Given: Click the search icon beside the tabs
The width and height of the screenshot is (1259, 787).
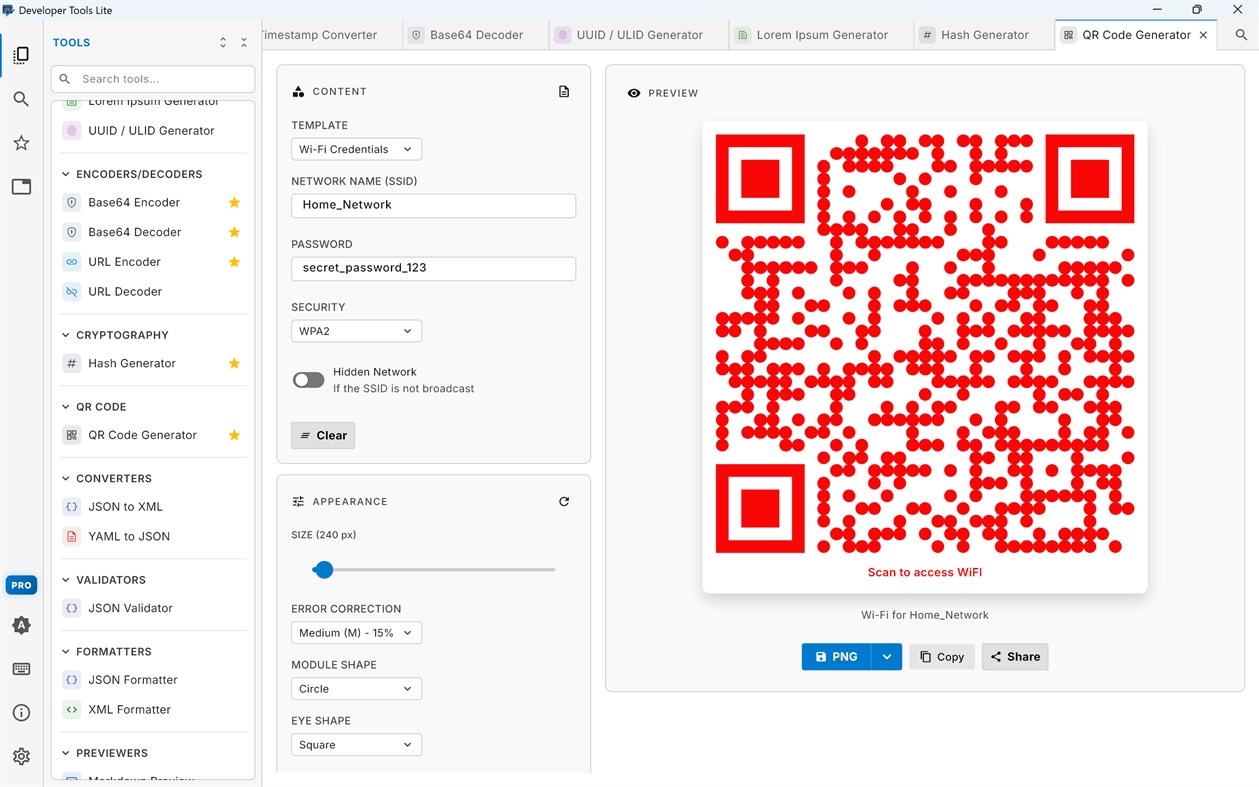Looking at the screenshot, I should pyautogui.click(x=1241, y=35).
